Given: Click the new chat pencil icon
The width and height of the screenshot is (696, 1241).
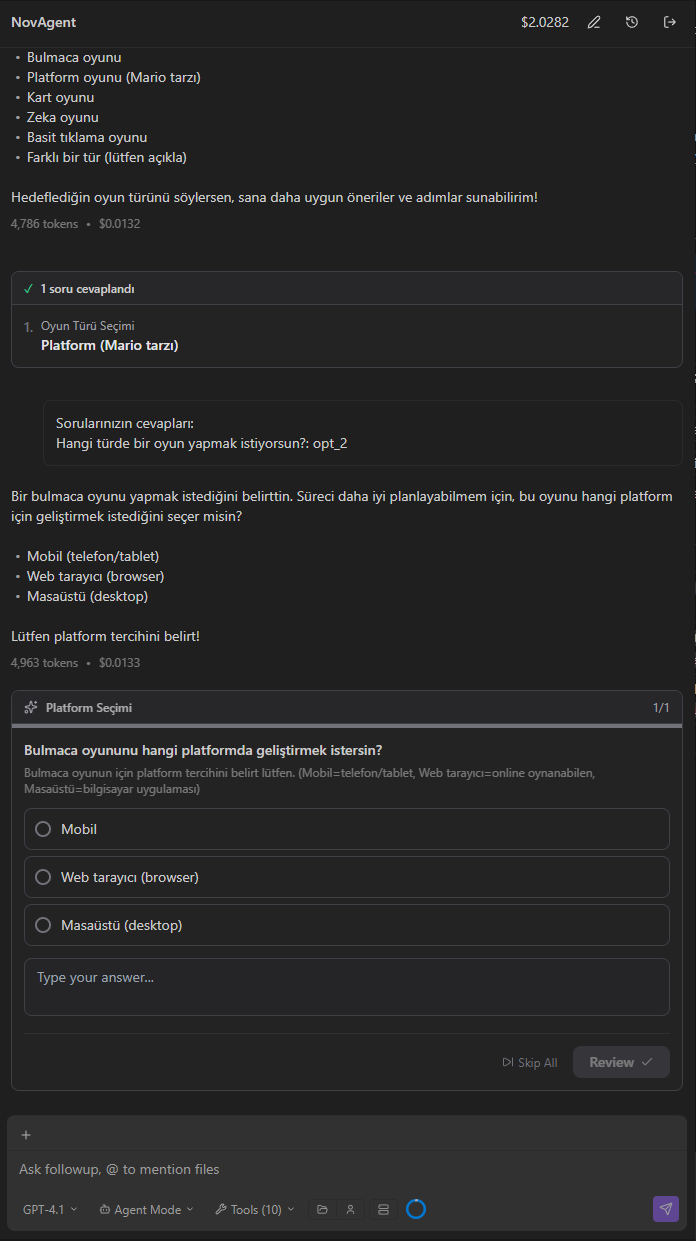Looking at the screenshot, I should 594,22.
